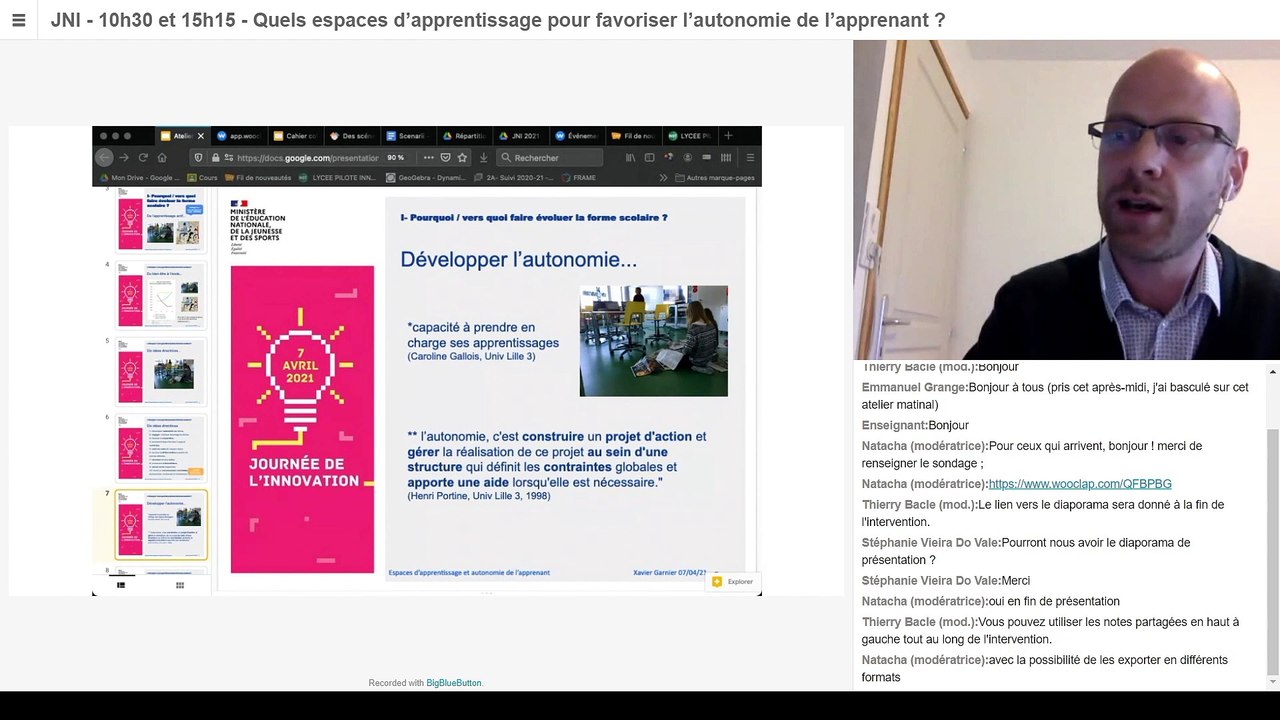Click the Développer l'autonomie slide heading
1280x720 pixels.
pyautogui.click(x=518, y=260)
